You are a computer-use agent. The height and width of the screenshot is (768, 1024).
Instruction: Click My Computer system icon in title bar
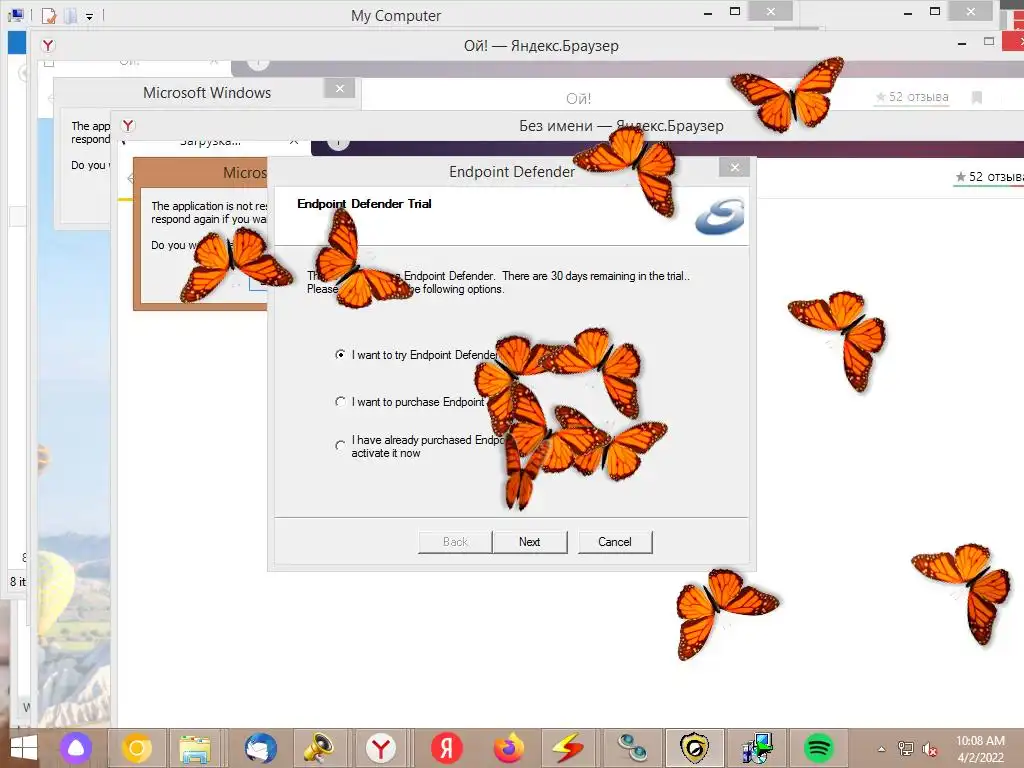16,14
